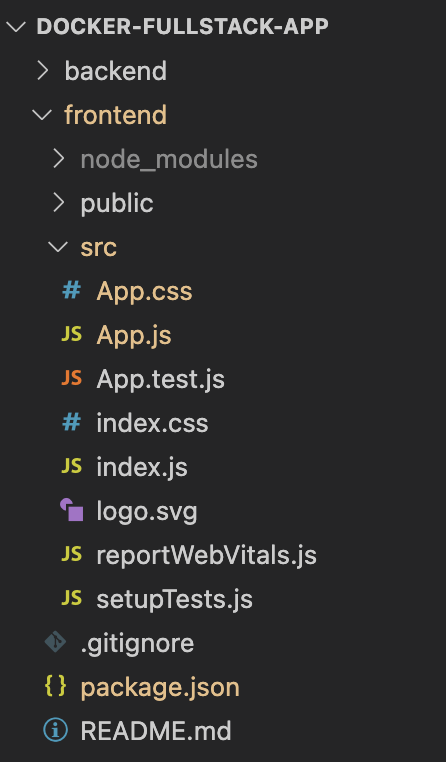Click the CSS hash icon beside index.css
This screenshot has width=446, height=762.
tap(71, 422)
